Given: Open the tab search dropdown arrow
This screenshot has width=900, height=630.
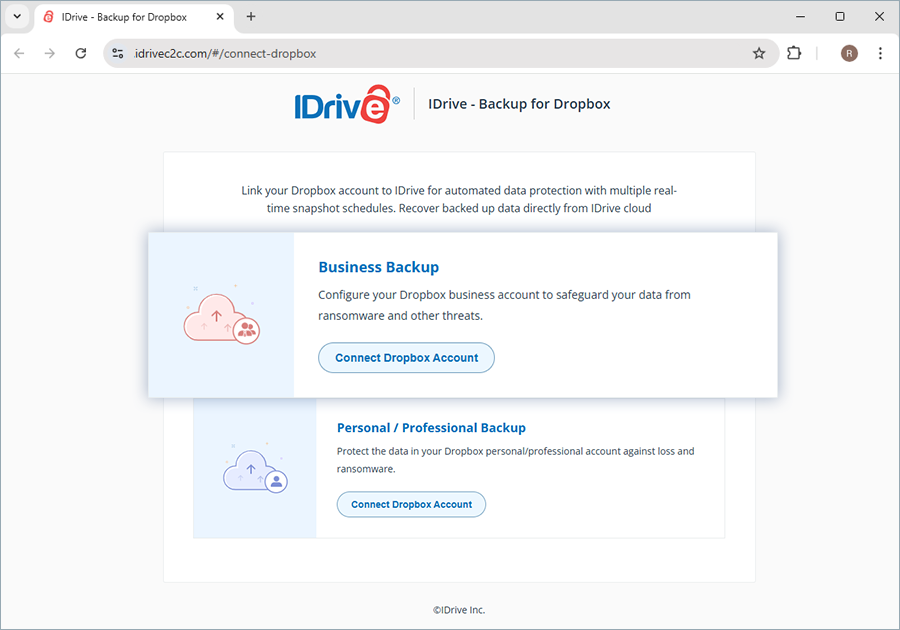Looking at the screenshot, I should pyautogui.click(x=17, y=17).
